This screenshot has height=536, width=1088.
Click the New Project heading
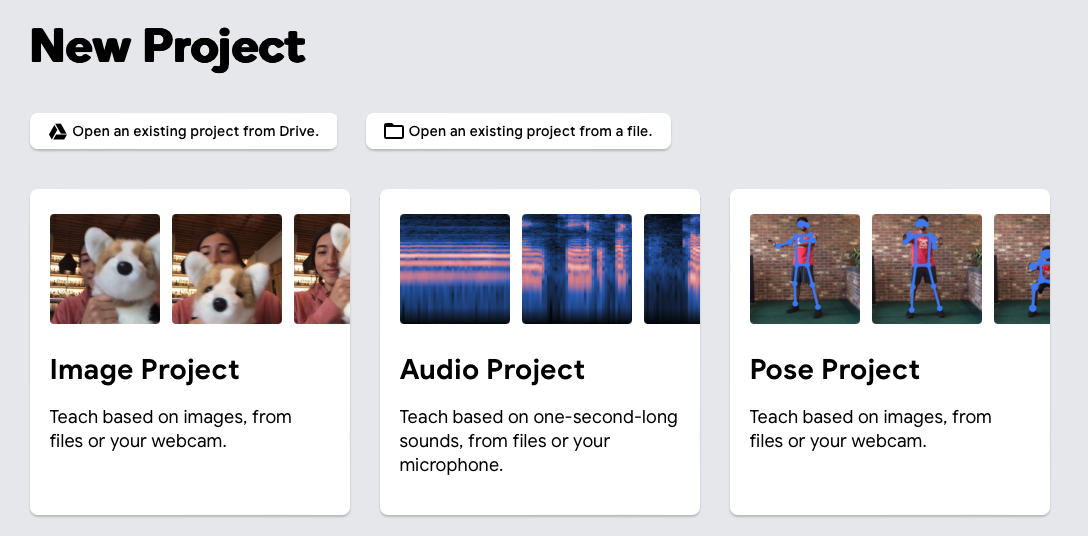coord(168,47)
